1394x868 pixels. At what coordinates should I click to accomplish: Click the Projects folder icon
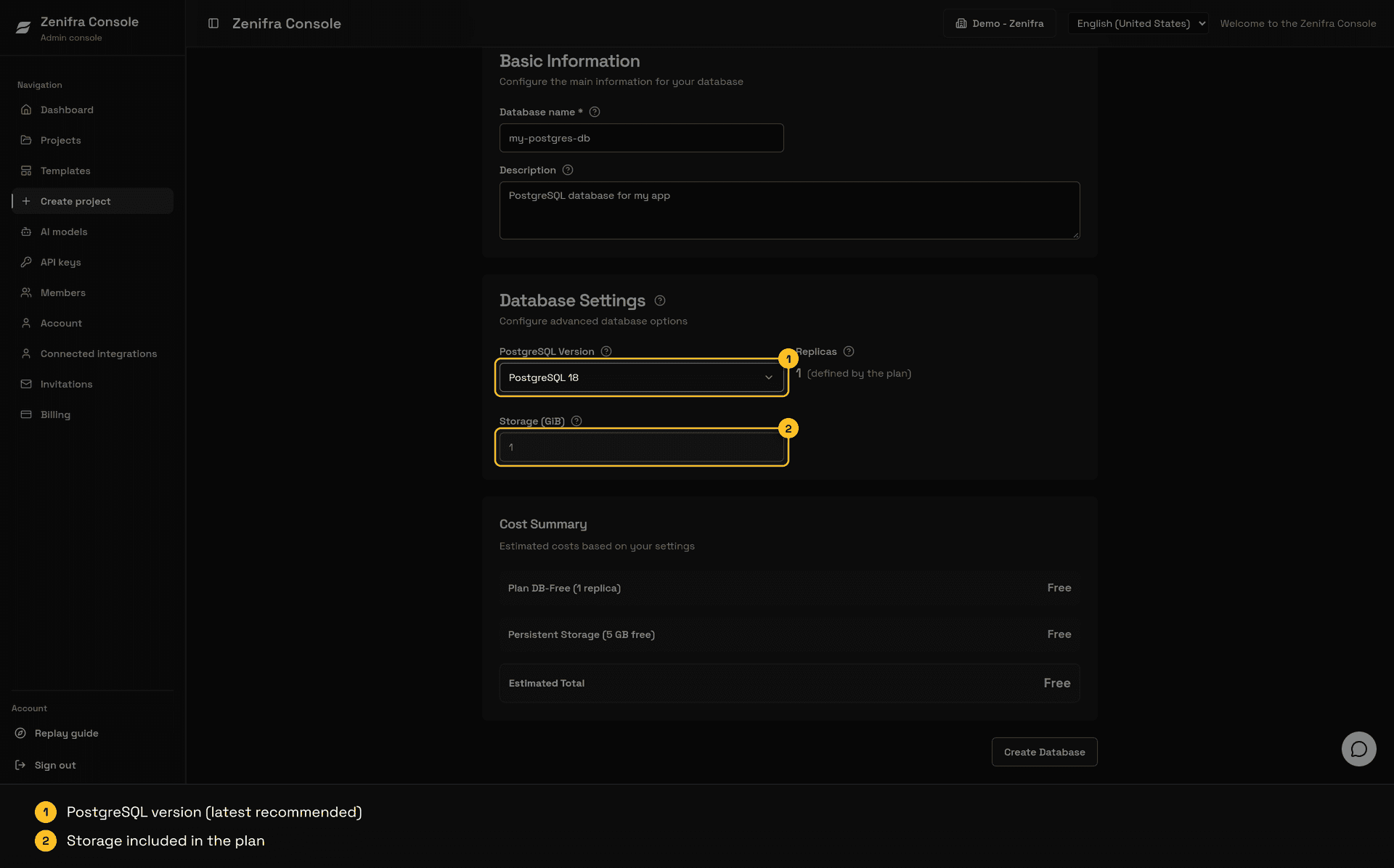pos(26,140)
